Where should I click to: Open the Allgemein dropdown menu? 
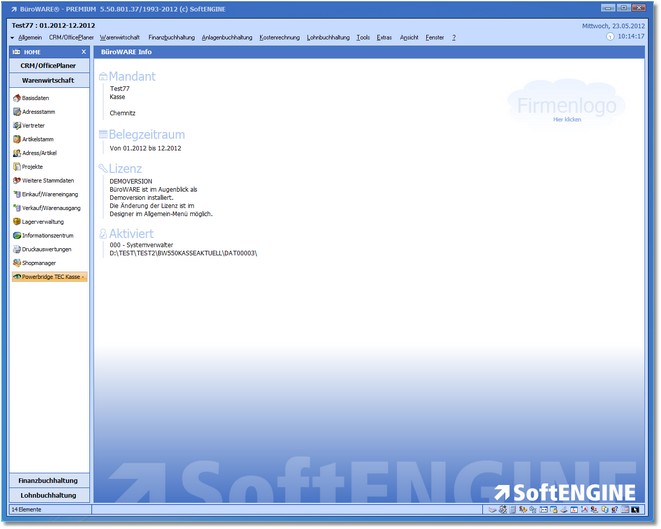point(29,37)
